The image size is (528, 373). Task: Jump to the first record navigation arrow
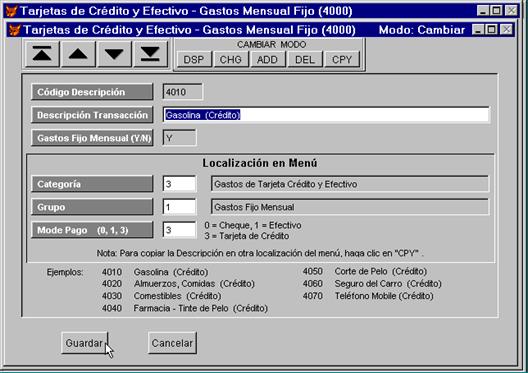coord(42,54)
